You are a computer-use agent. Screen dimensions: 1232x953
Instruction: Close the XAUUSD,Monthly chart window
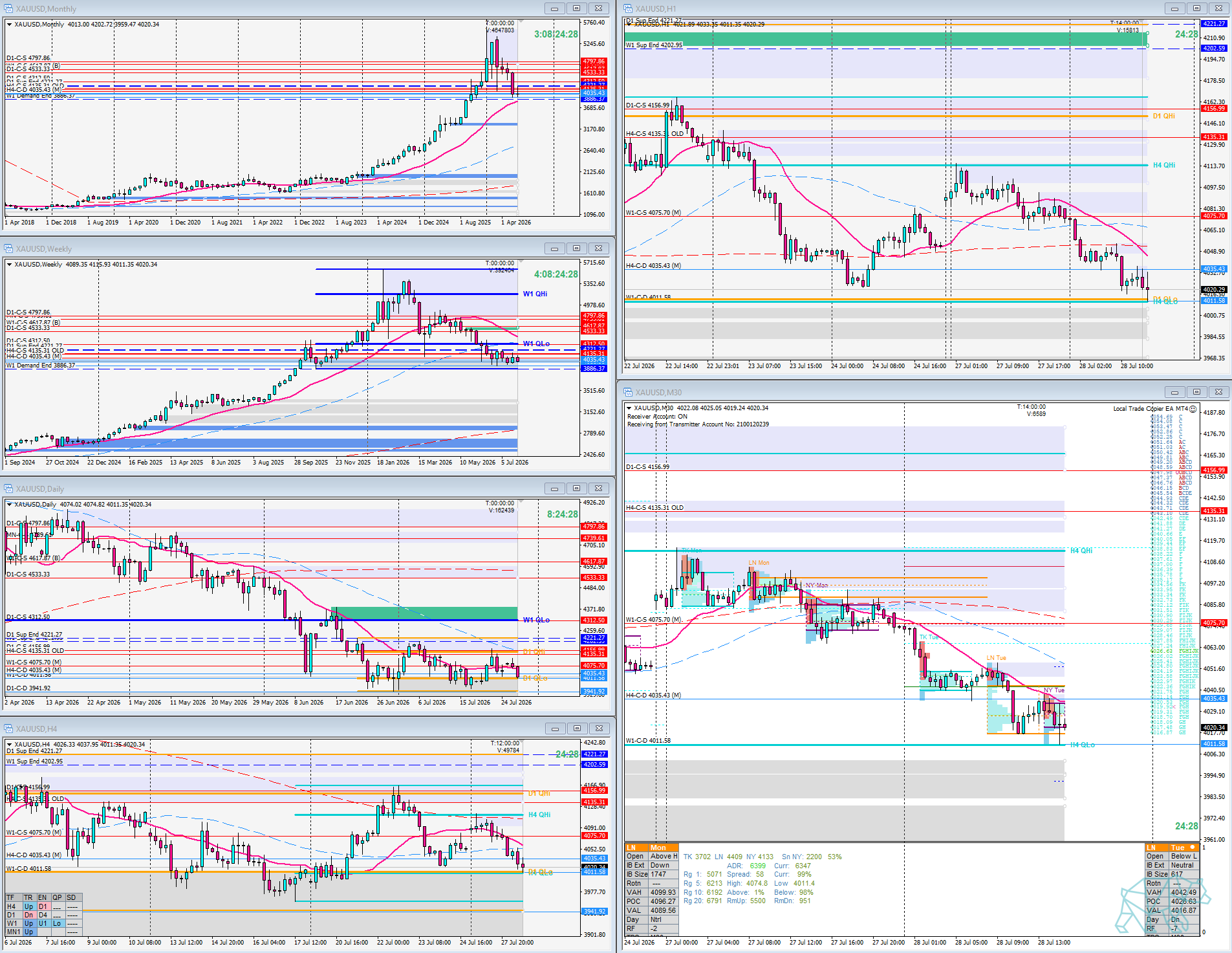click(599, 8)
